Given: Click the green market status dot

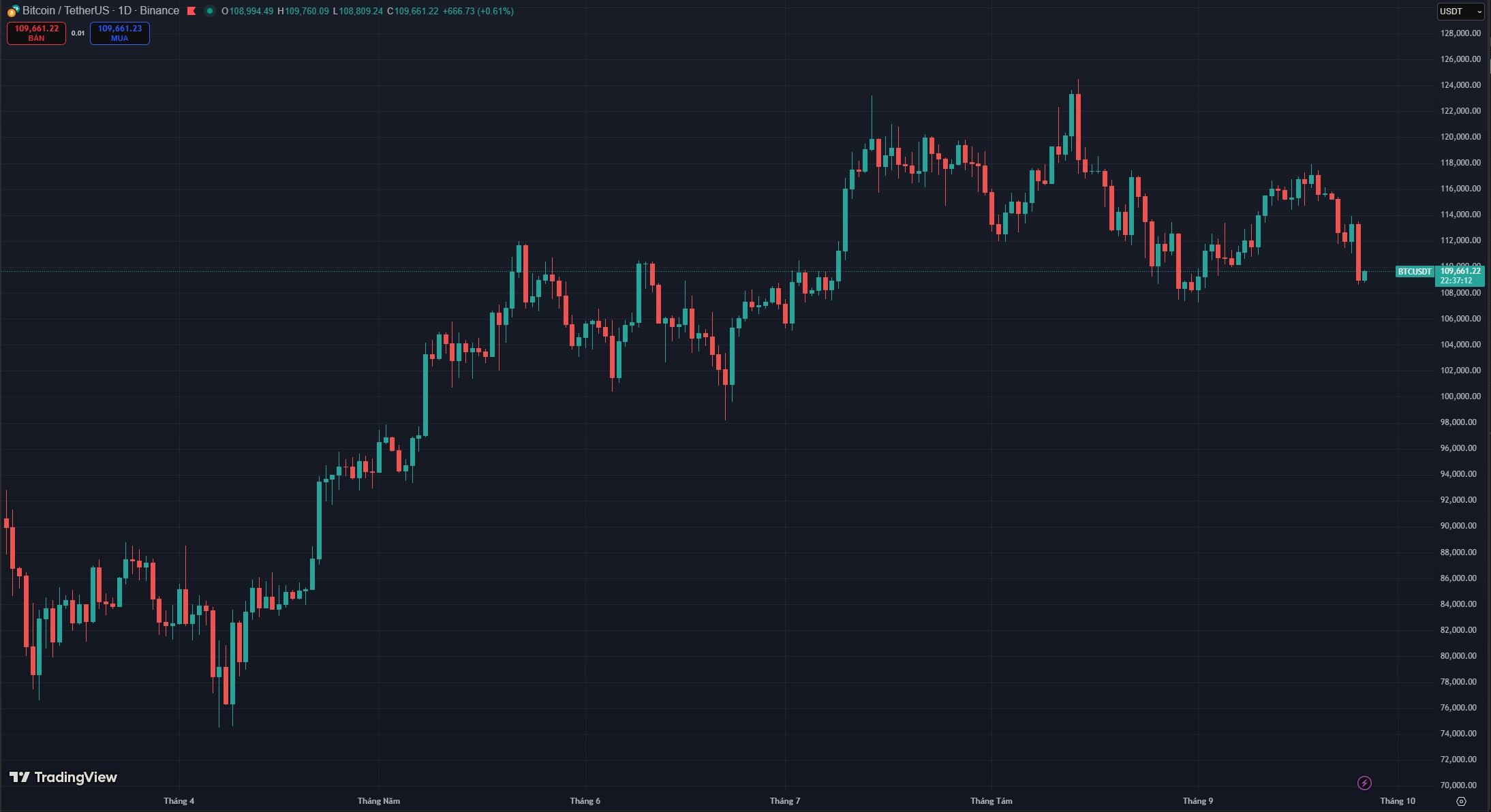Looking at the screenshot, I should click(209, 11).
